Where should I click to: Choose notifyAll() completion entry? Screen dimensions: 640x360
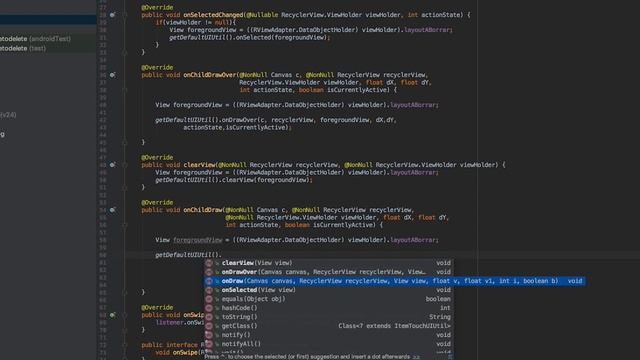point(329,344)
